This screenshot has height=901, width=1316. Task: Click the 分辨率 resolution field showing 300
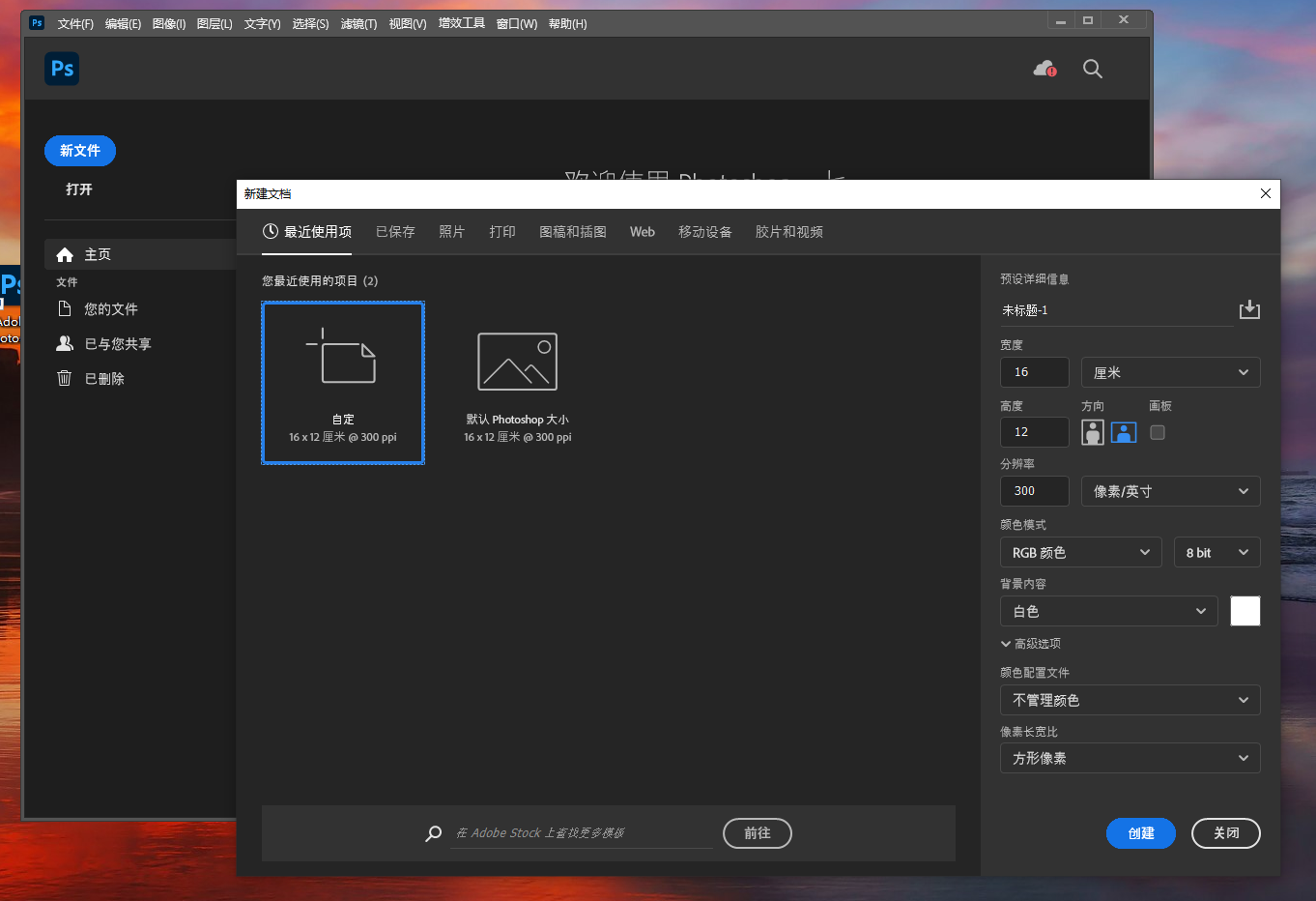(1035, 491)
